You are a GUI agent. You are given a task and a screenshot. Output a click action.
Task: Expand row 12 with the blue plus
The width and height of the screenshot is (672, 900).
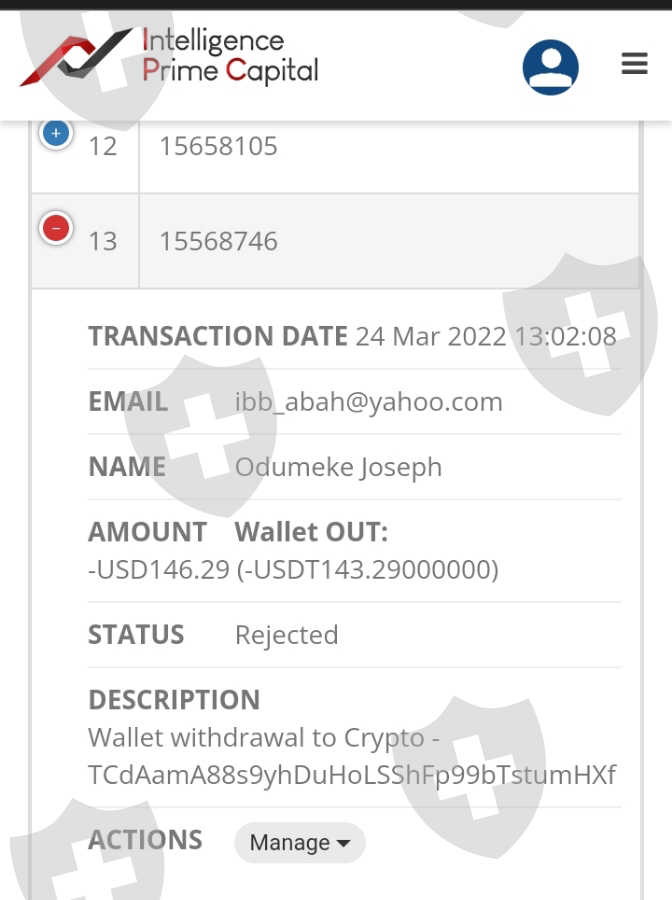[56, 132]
